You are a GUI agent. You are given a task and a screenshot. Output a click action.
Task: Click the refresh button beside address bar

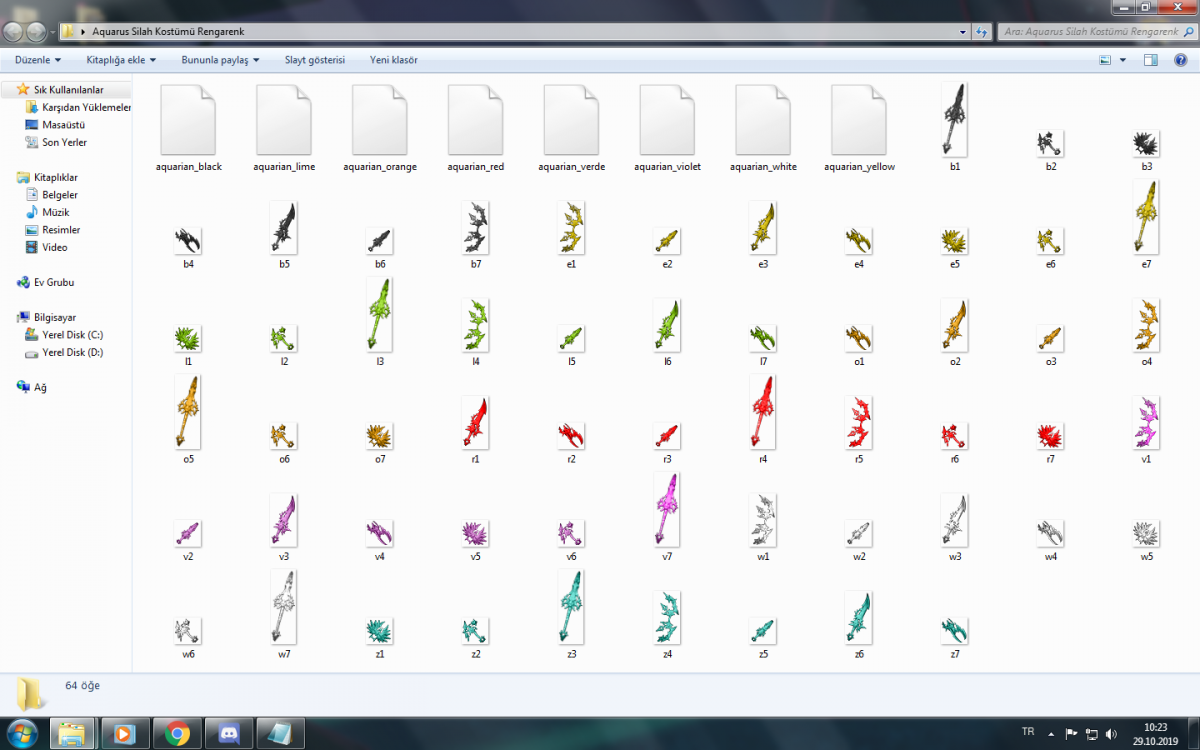click(x=982, y=32)
